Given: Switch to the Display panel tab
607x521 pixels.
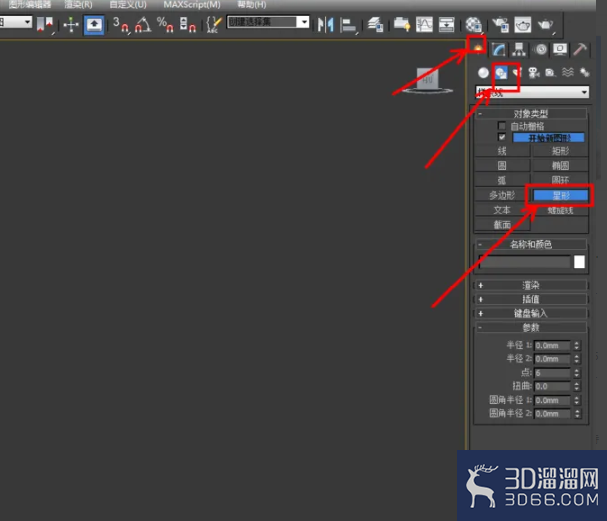Looking at the screenshot, I should pos(560,50).
